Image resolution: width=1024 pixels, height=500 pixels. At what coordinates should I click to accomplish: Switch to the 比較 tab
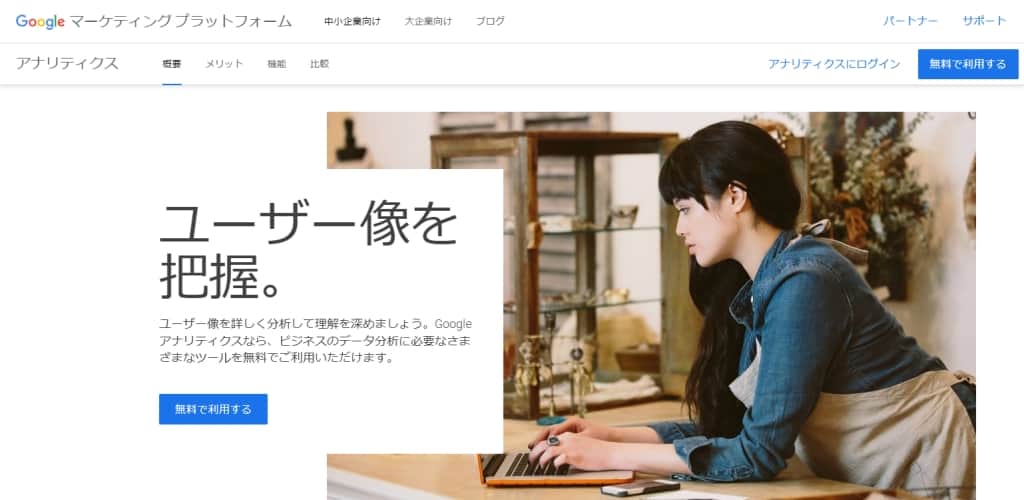(x=319, y=64)
